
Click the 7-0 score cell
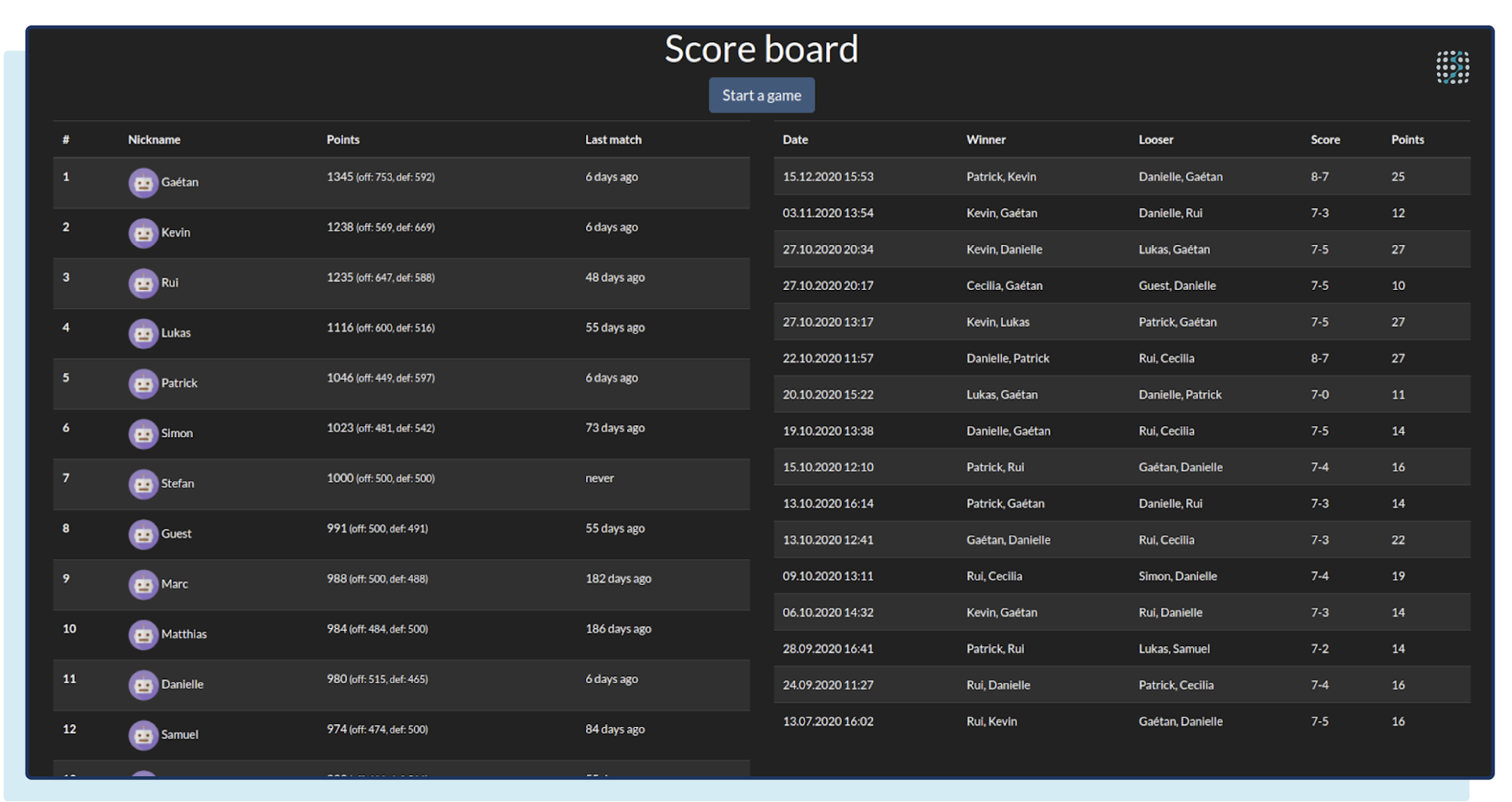(1319, 394)
